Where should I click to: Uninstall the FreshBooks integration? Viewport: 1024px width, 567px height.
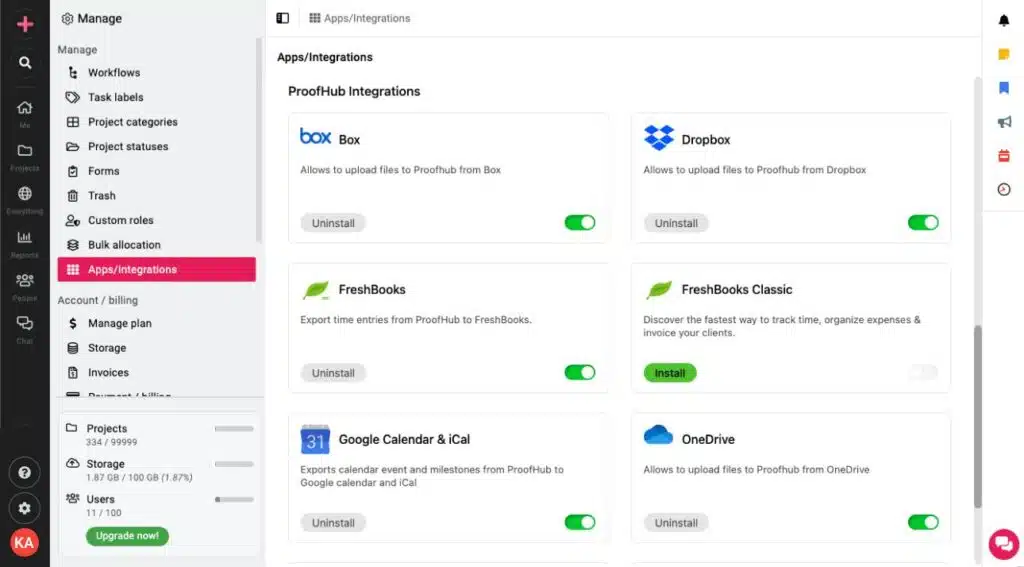(333, 373)
